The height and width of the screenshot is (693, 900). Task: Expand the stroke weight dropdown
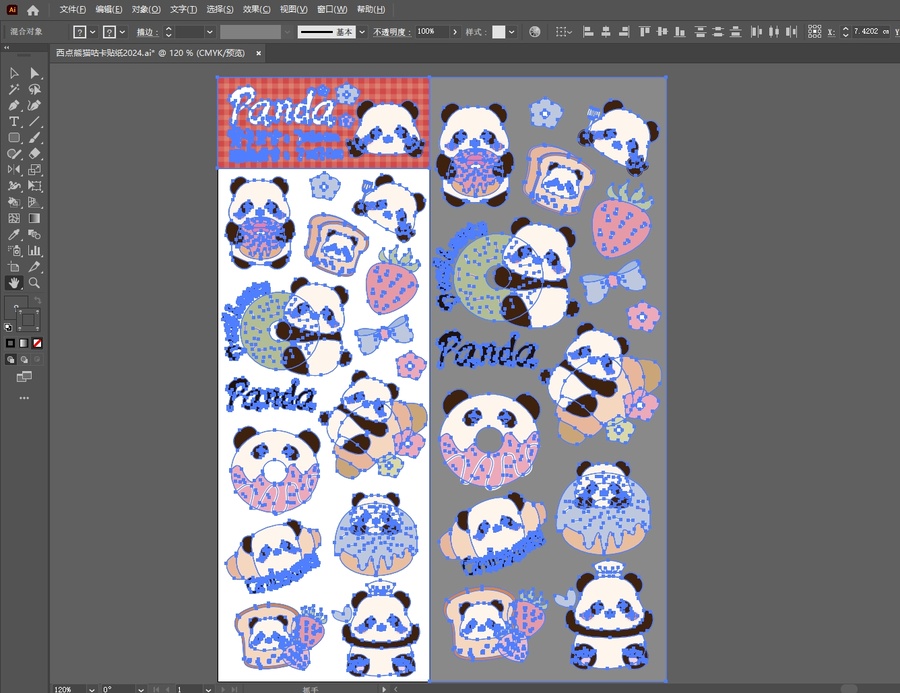pos(210,32)
